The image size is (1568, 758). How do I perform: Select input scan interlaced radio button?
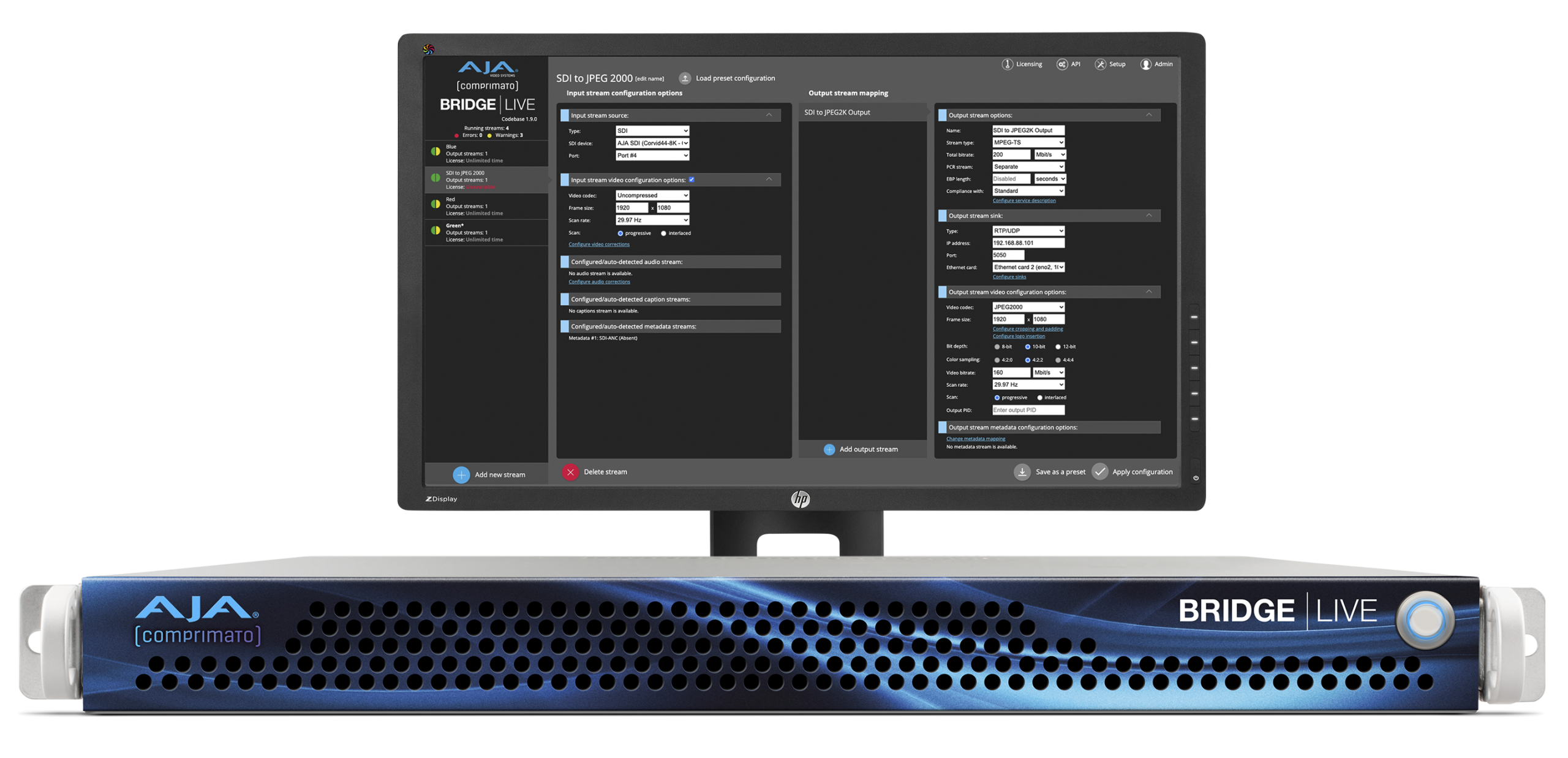(x=663, y=233)
